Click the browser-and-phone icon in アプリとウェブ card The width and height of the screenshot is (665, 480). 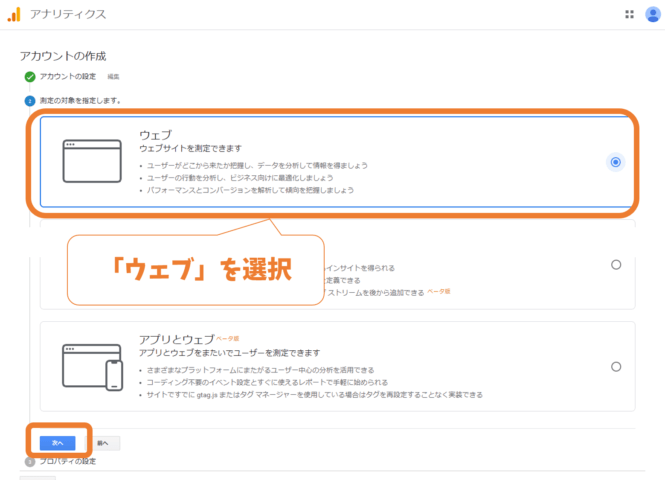(x=92, y=367)
